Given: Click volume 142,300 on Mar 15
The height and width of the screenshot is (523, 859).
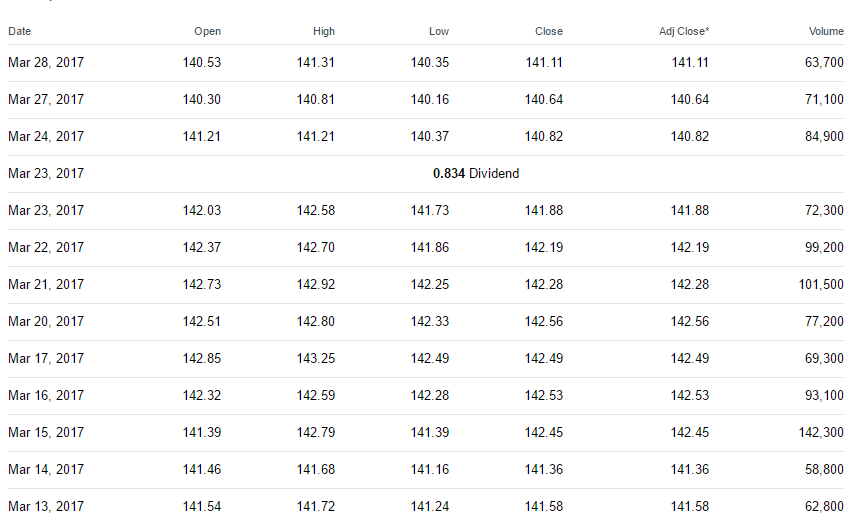Looking at the screenshot, I should pyautogui.click(x=821, y=433).
